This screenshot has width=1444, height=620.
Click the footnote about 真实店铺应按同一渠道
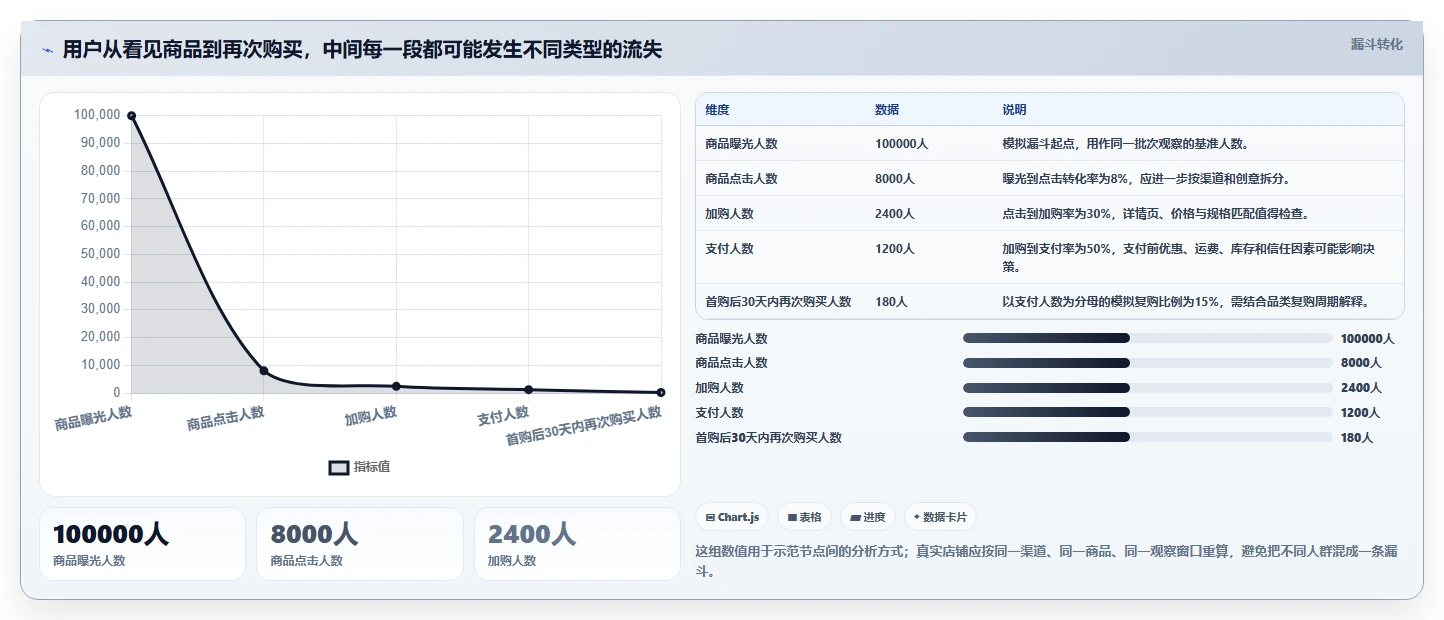coord(1047,561)
